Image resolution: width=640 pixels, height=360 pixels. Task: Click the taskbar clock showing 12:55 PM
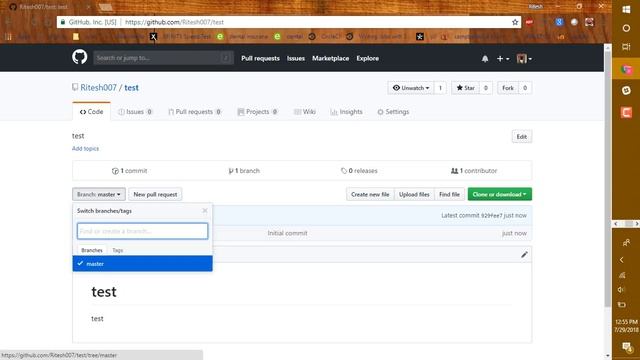tap(626, 326)
